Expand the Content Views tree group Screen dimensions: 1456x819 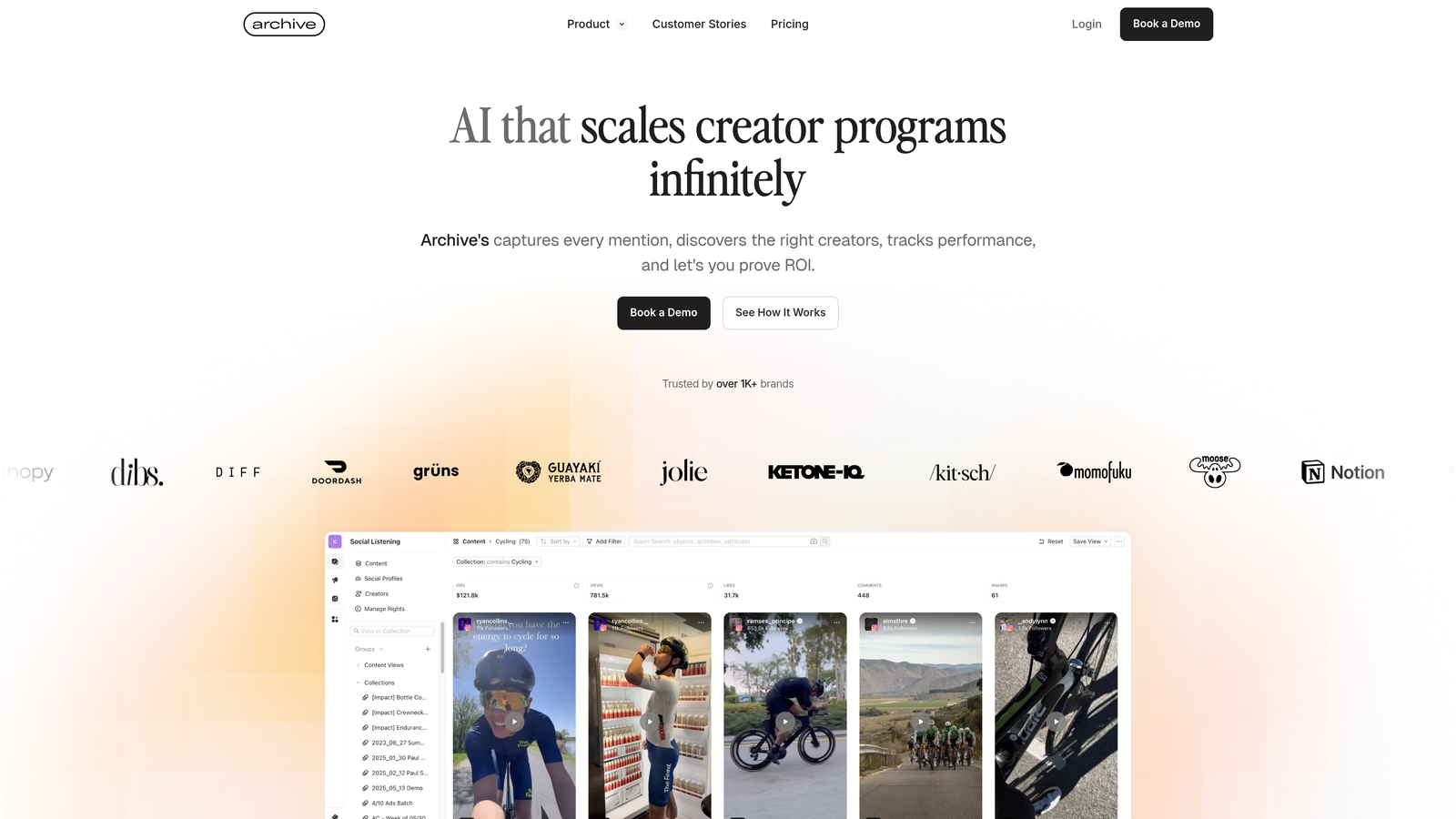(x=358, y=665)
